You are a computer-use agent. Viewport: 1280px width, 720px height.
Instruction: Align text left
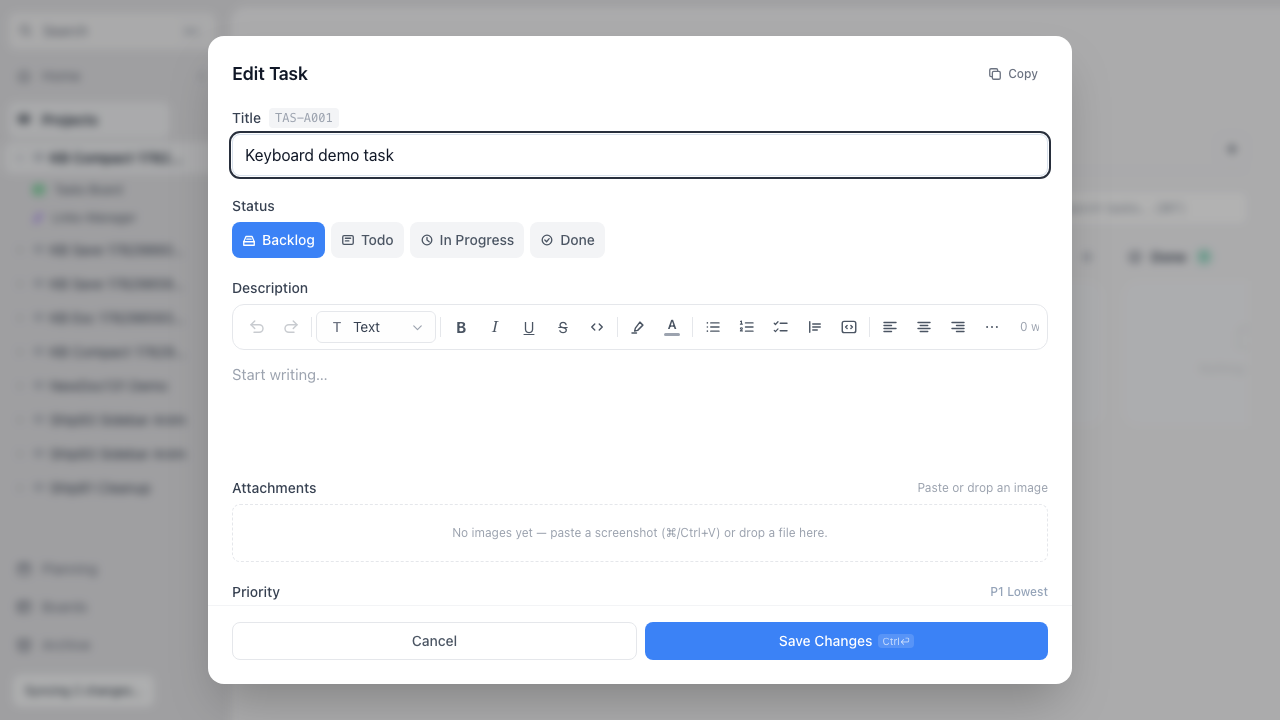(x=890, y=327)
